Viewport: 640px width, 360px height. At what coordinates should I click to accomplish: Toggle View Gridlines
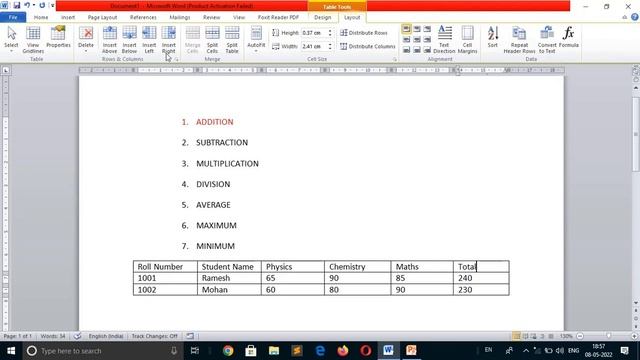33,39
